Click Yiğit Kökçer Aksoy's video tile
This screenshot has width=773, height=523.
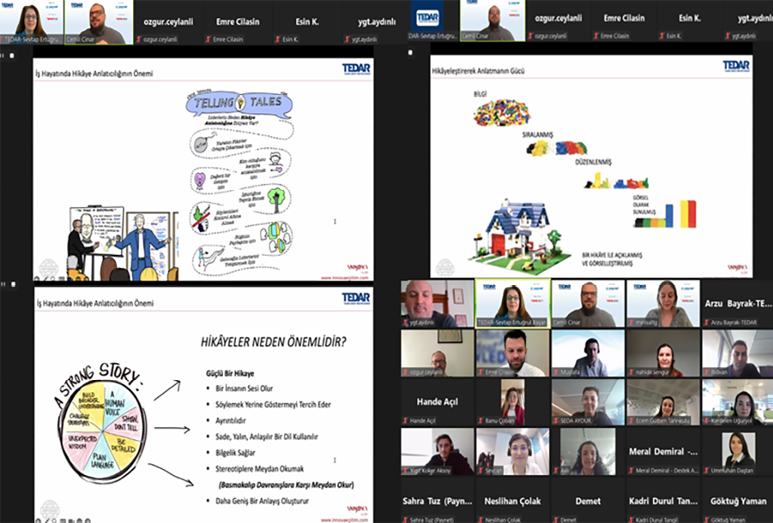[x=436, y=450]
